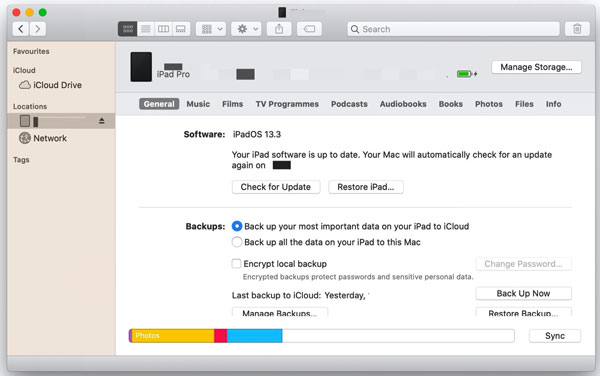This screenshot has height=376, width=600.
Task: Open the Files tab
Action: coord(524,104)
